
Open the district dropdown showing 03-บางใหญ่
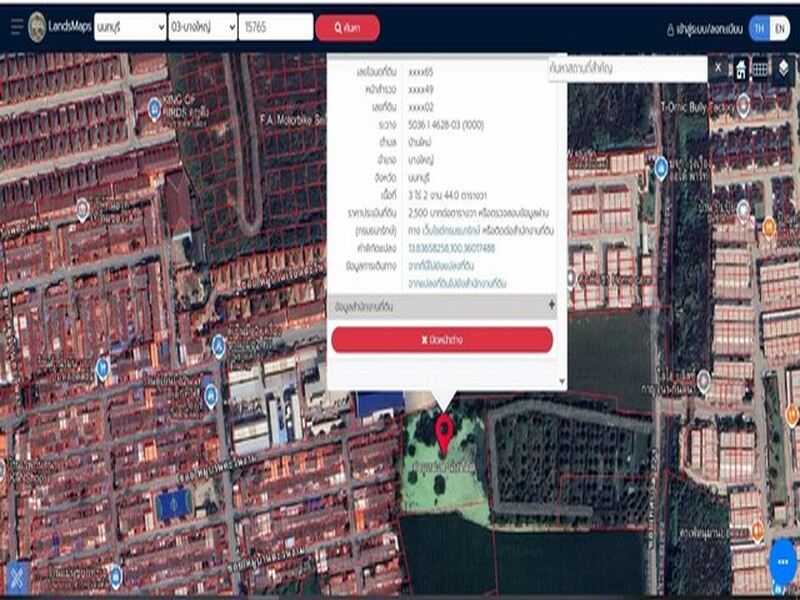click(x=203, y=27)
